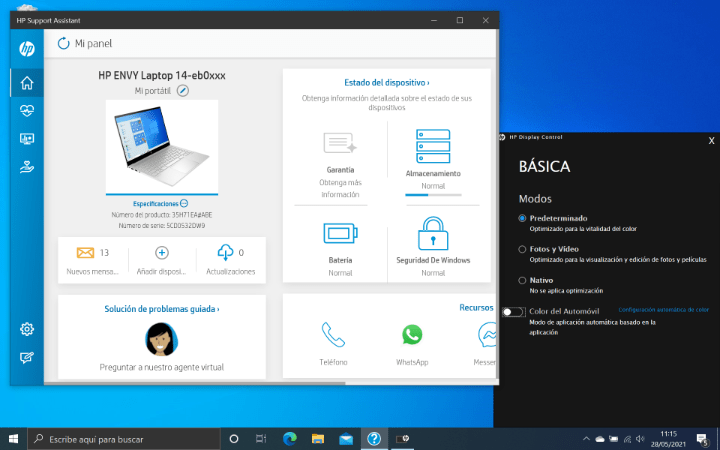
Task: Click the BÁSICA heading in Display Control
Action: point(544,166)
